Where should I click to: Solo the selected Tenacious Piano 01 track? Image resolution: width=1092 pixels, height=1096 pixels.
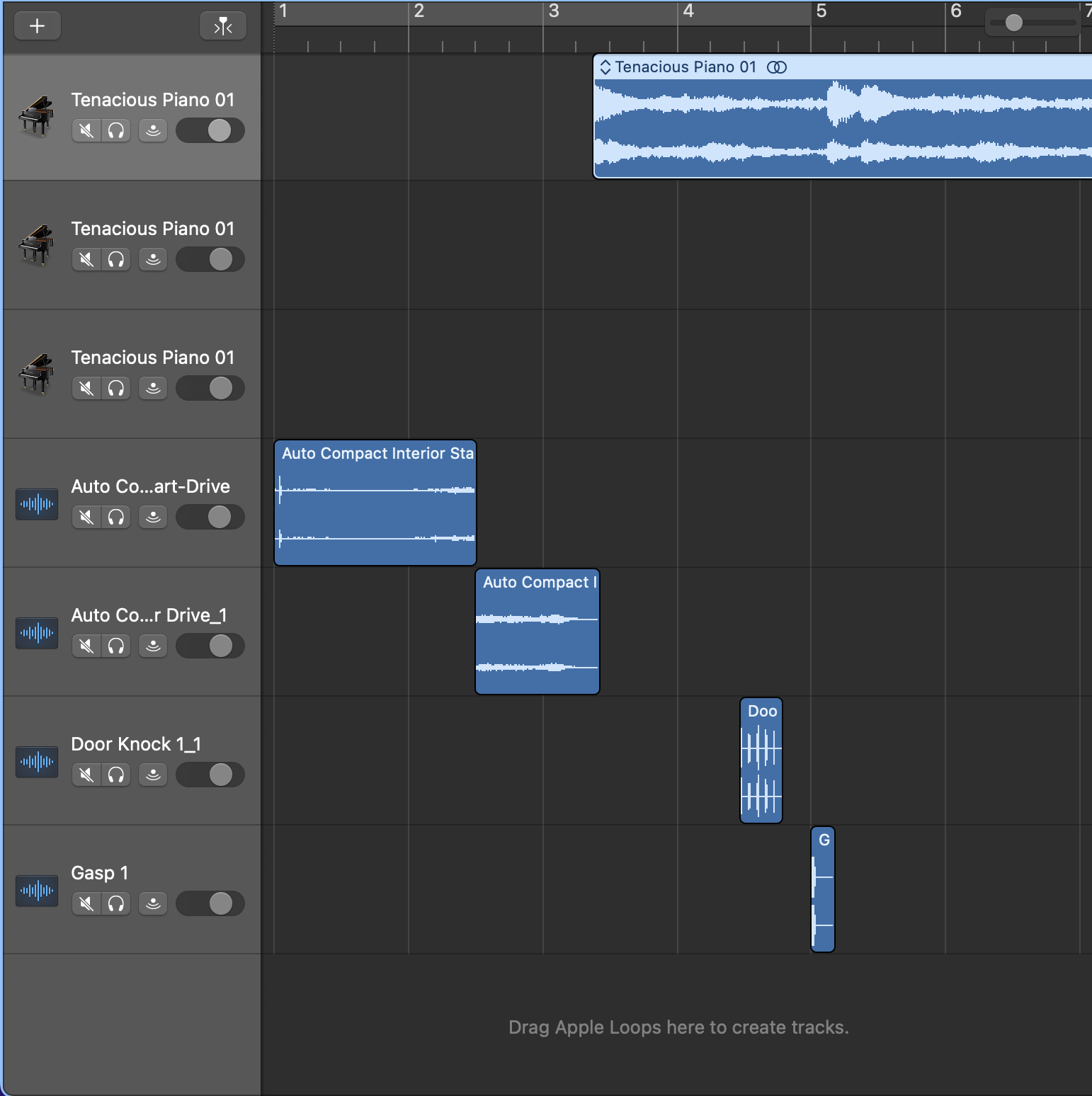pos(116,131)
